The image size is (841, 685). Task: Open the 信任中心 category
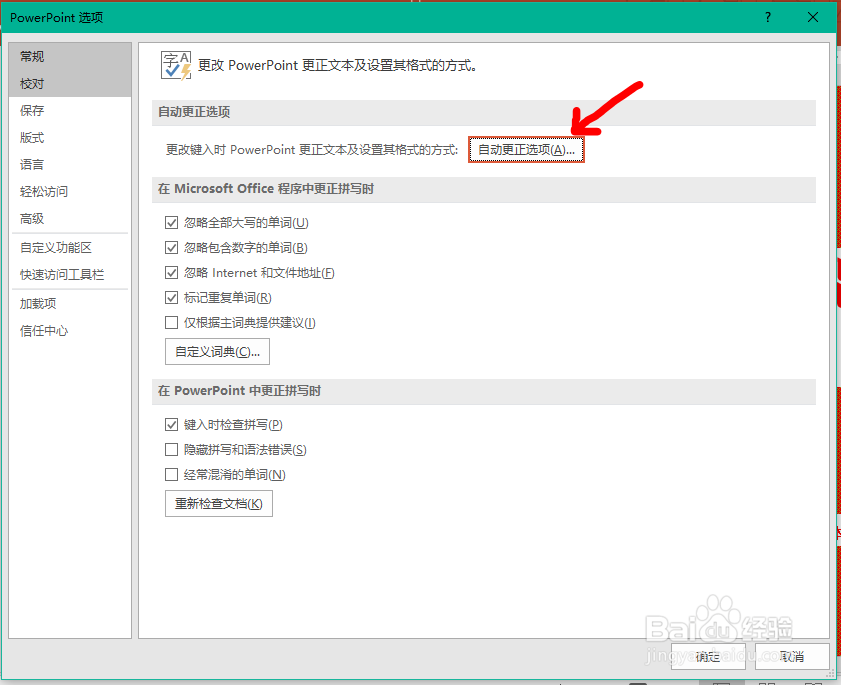point(70,331)
